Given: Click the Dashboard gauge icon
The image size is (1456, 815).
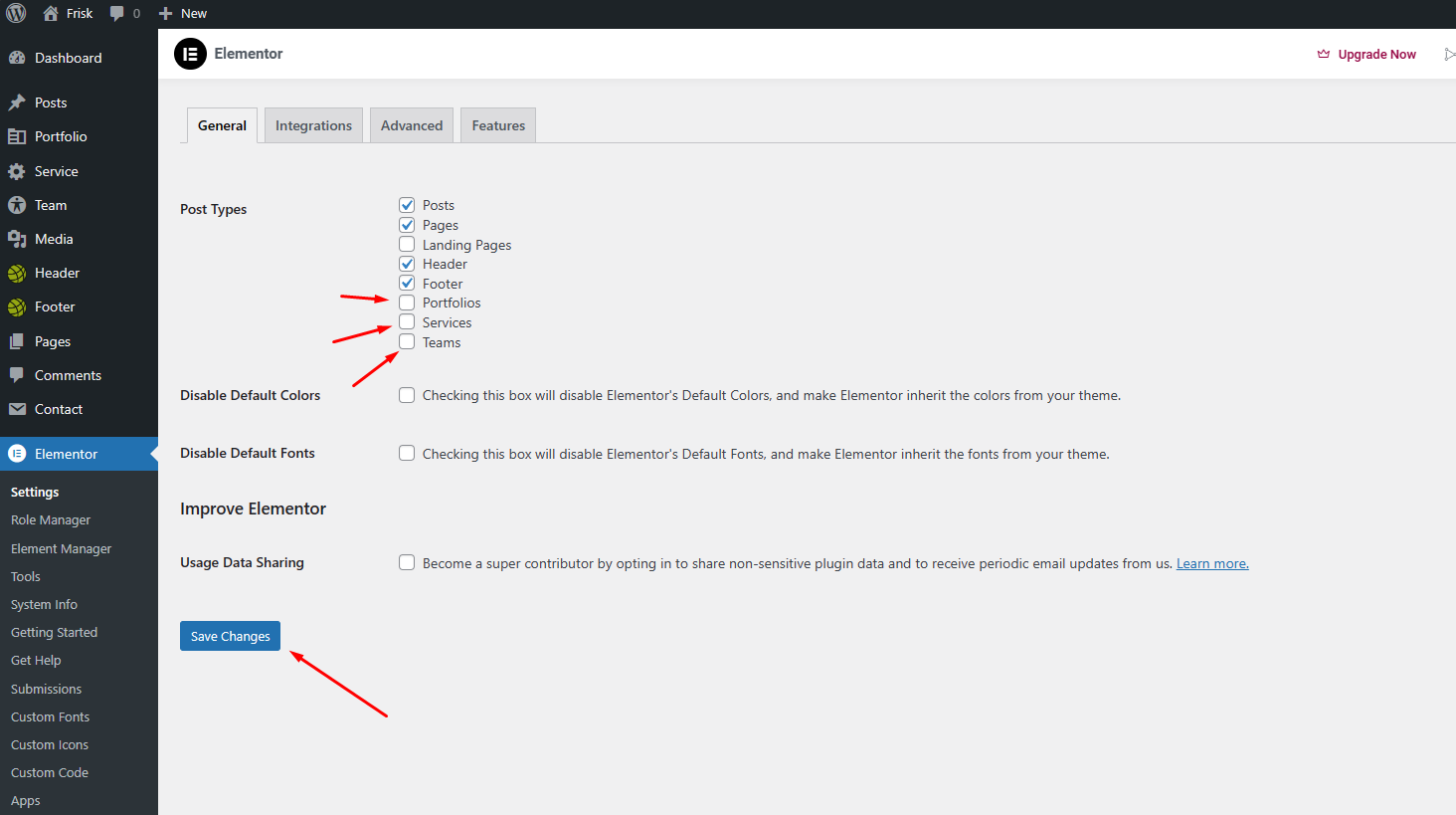Looking at the screenshot, I should 17,58.
